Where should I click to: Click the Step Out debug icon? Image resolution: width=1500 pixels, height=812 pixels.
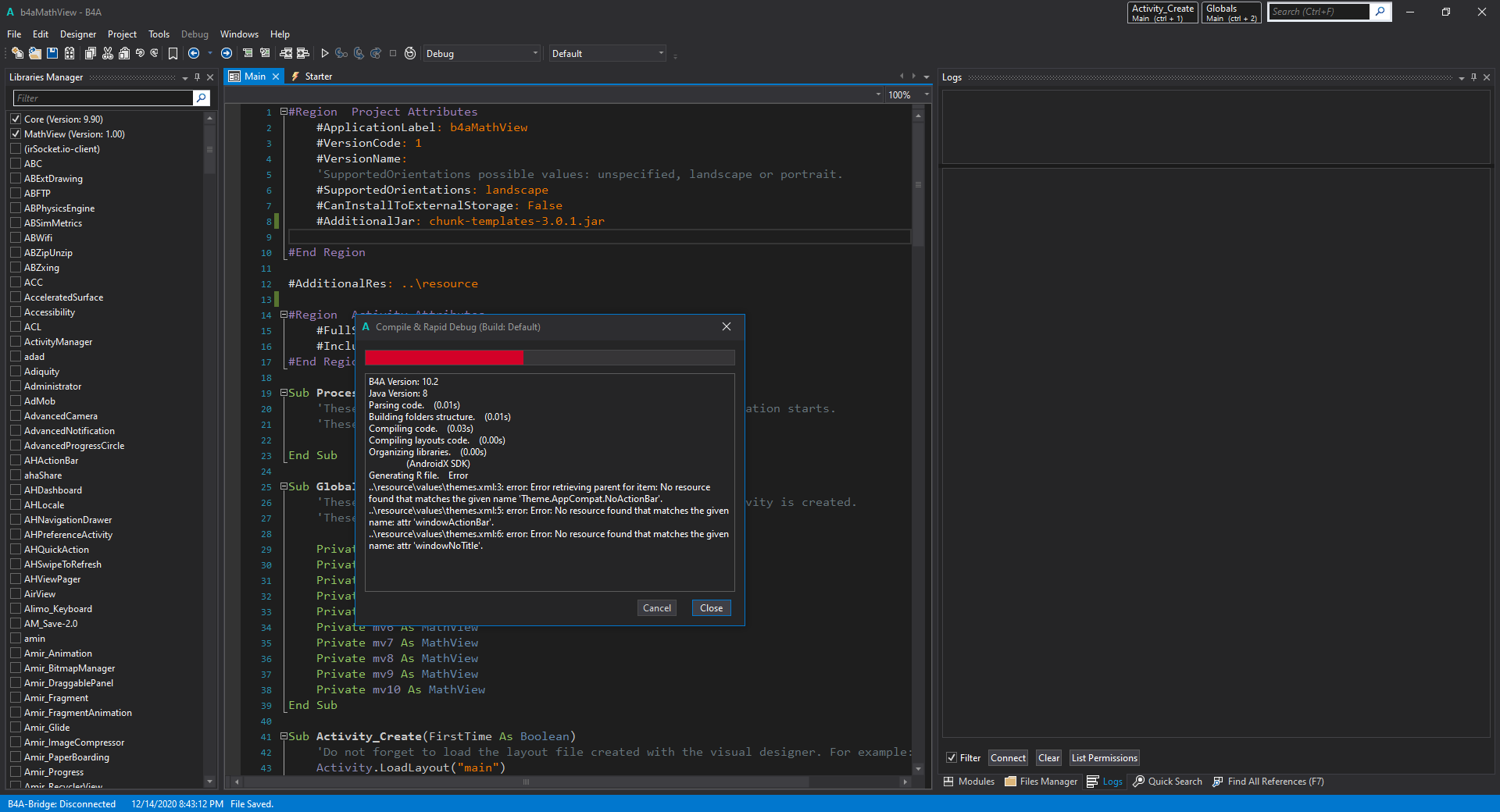[x=376, y=53]
